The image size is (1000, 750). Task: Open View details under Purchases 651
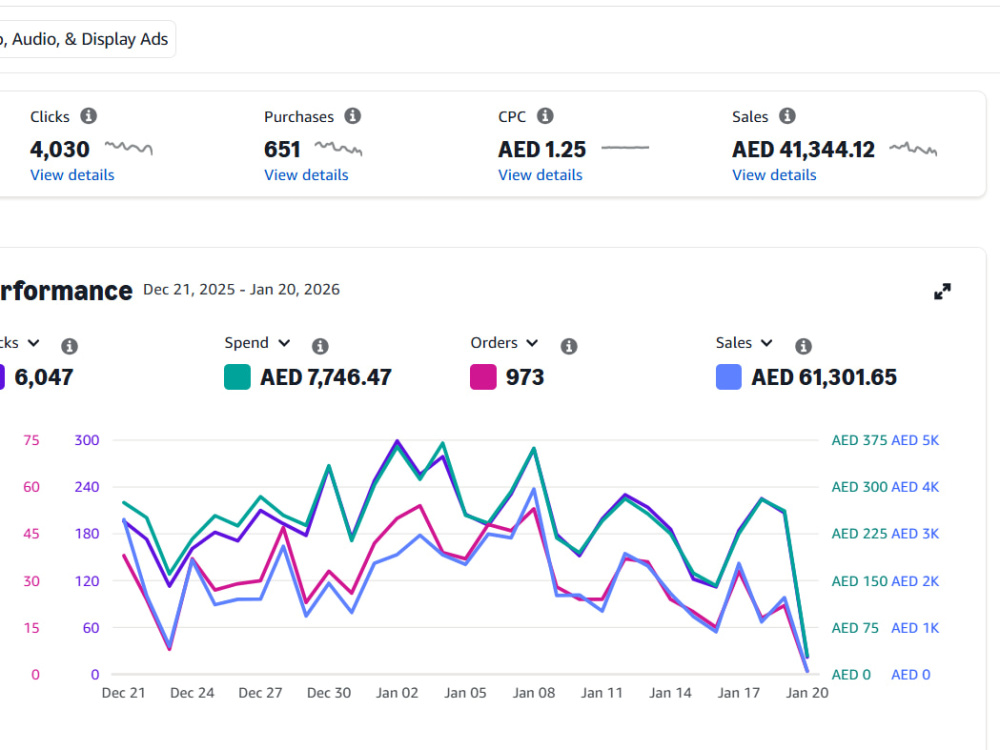click(x=306, y=175)
